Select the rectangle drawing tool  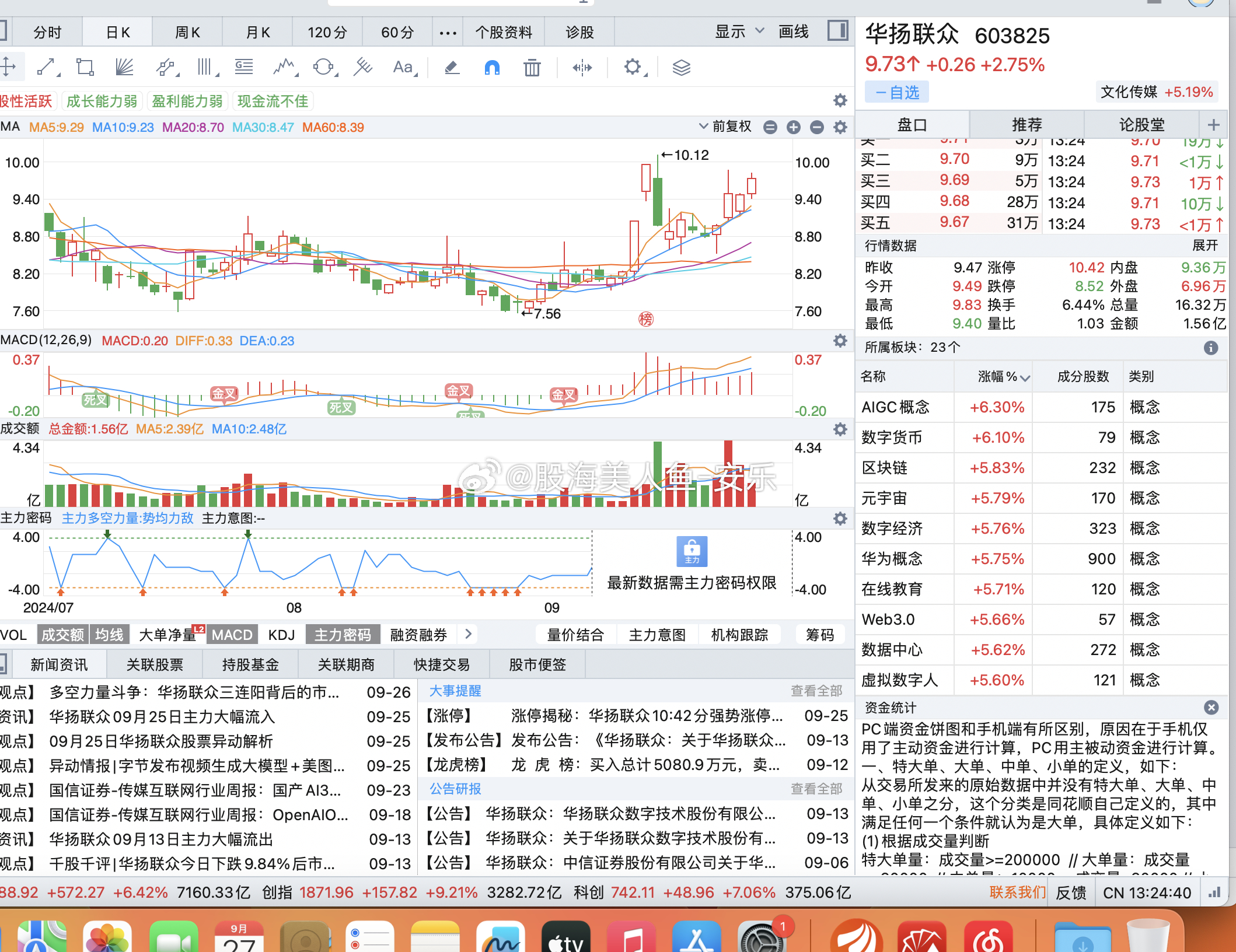85,68
